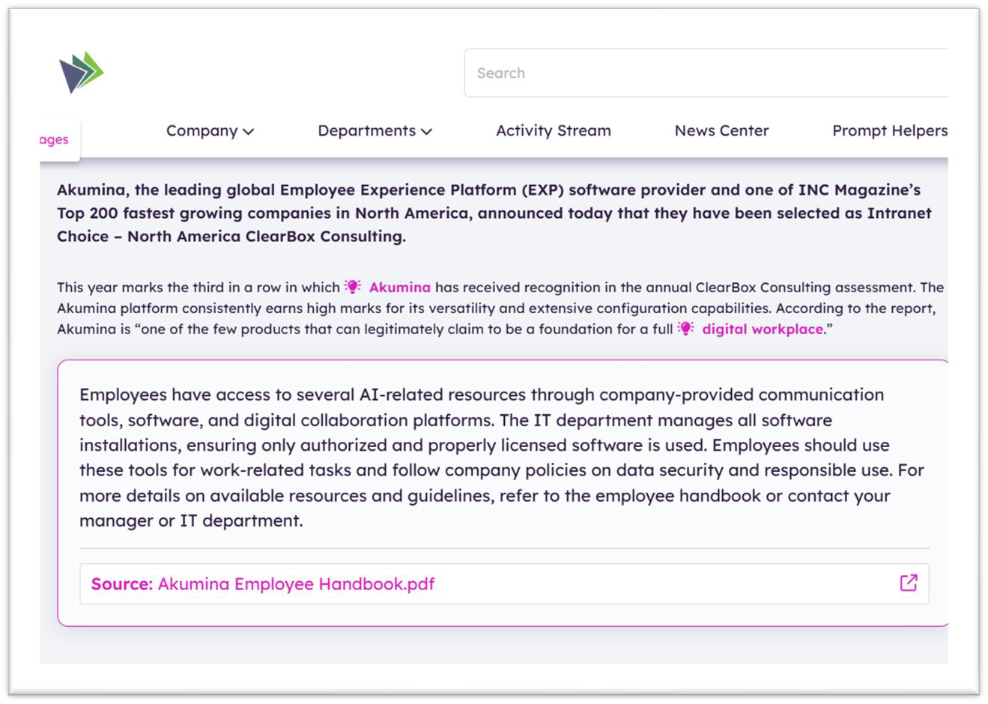Open the Departments menu
Image resolution: width=988 pixels, height=704 pixels.
374,130
